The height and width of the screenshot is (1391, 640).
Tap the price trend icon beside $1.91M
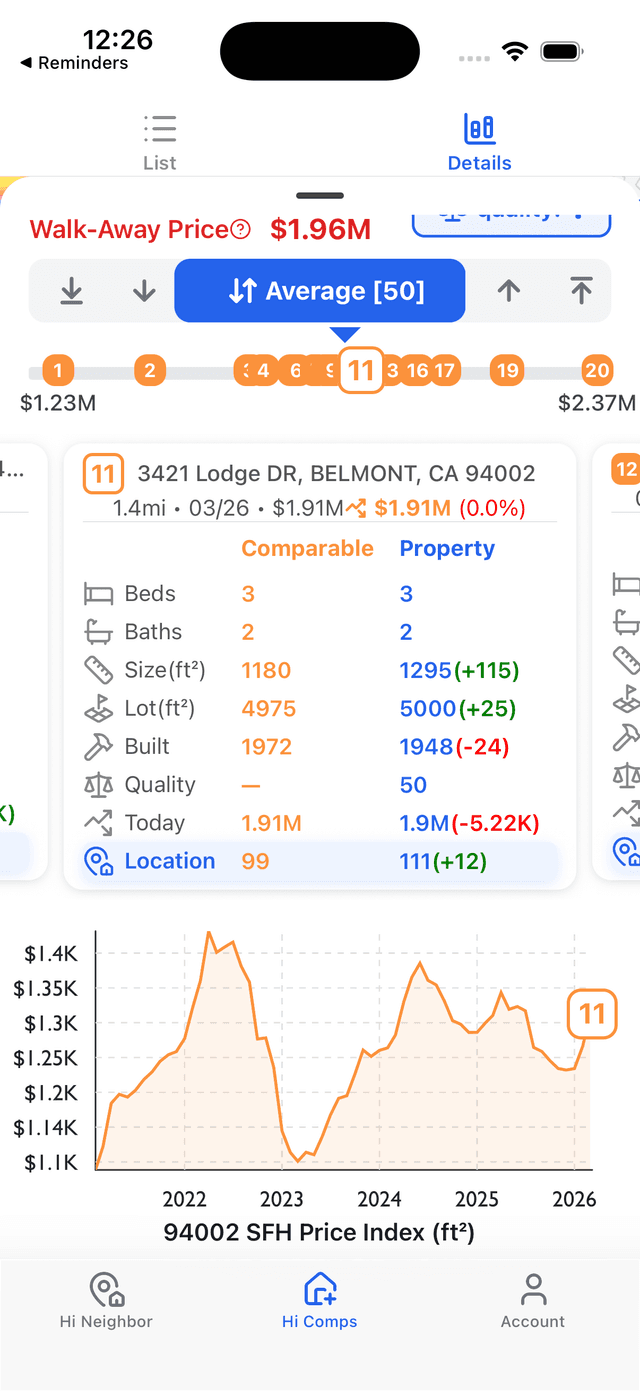click(x=358, y=509)
